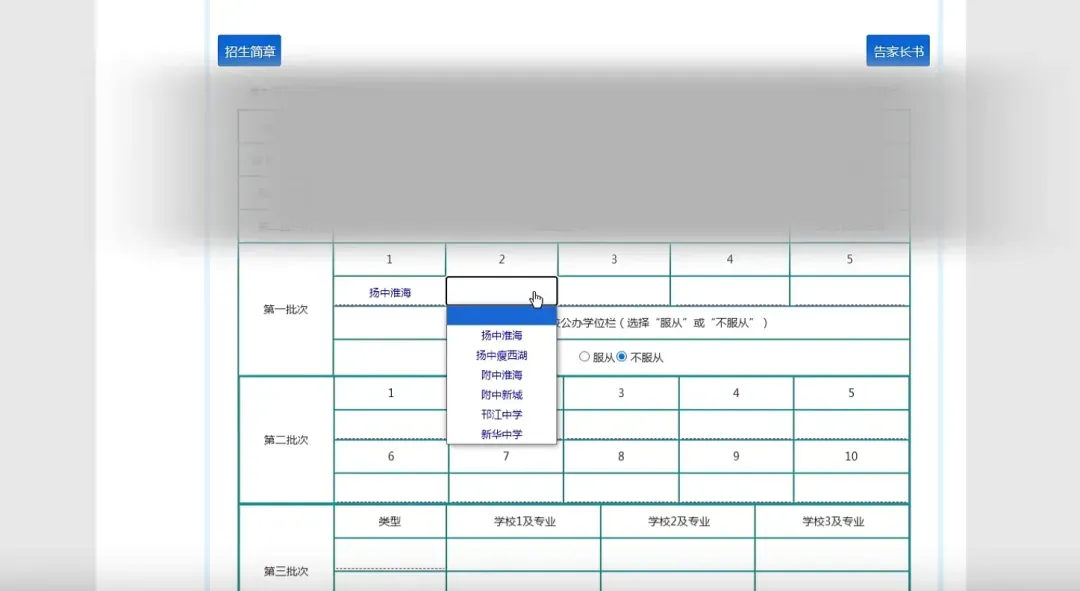Open first-batch choice 5 dropdown cell

coord(849,291)
